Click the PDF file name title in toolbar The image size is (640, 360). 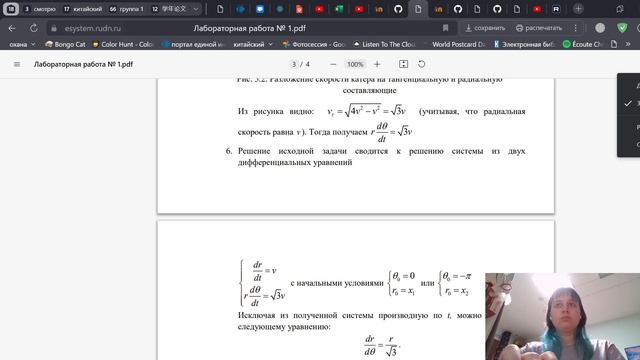(83, 64)
